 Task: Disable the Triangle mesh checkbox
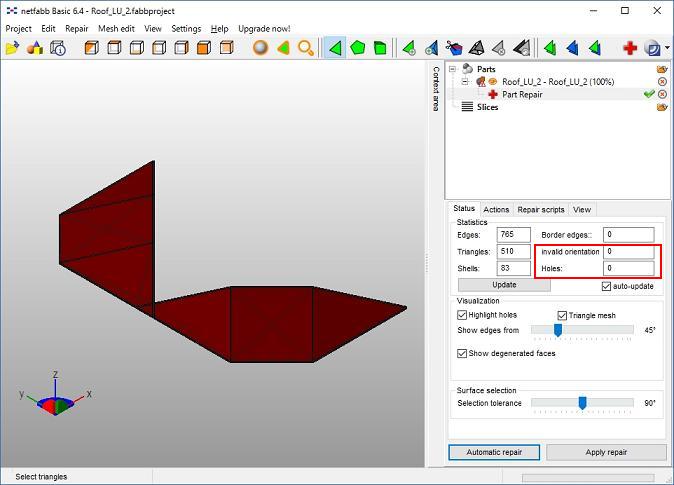point(562,315)
